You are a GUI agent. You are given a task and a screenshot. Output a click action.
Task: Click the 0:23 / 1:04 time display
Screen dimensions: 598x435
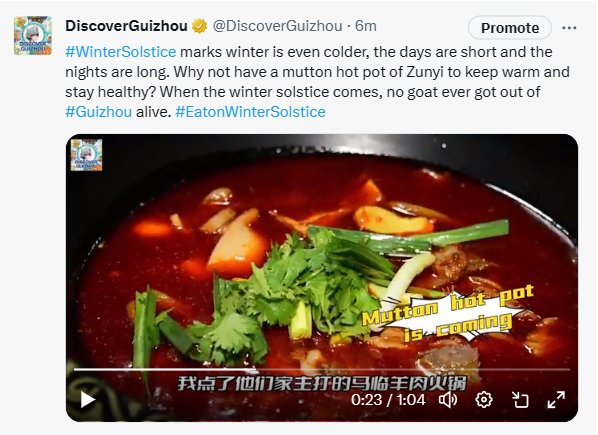coord(388,400)
